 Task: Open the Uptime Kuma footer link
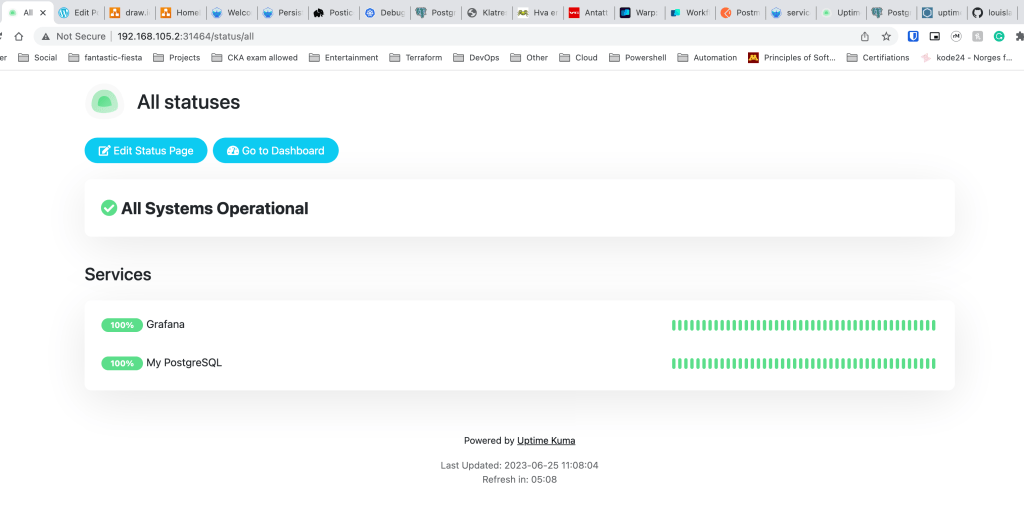tap(546, 440)
